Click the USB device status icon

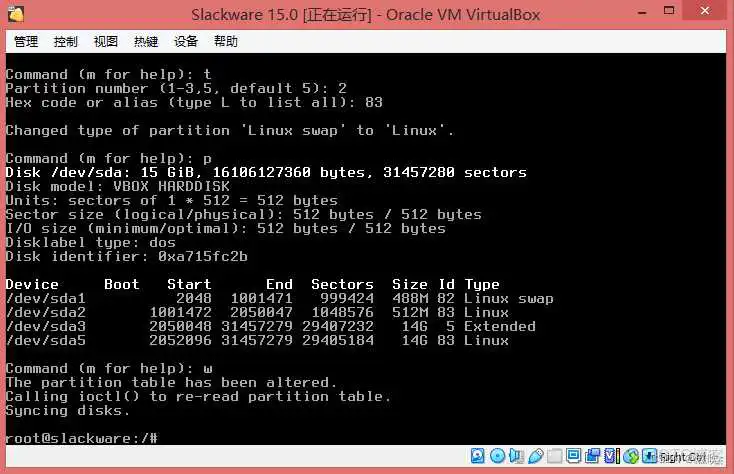click(x=536, y=456)
